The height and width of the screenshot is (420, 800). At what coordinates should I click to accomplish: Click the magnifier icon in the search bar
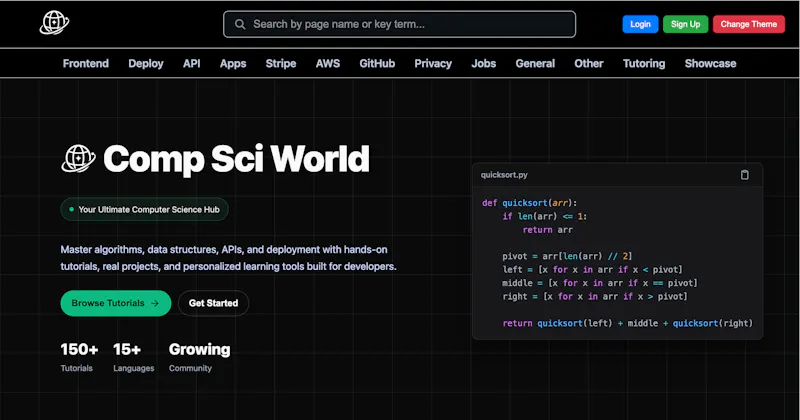tap(240, 24)
